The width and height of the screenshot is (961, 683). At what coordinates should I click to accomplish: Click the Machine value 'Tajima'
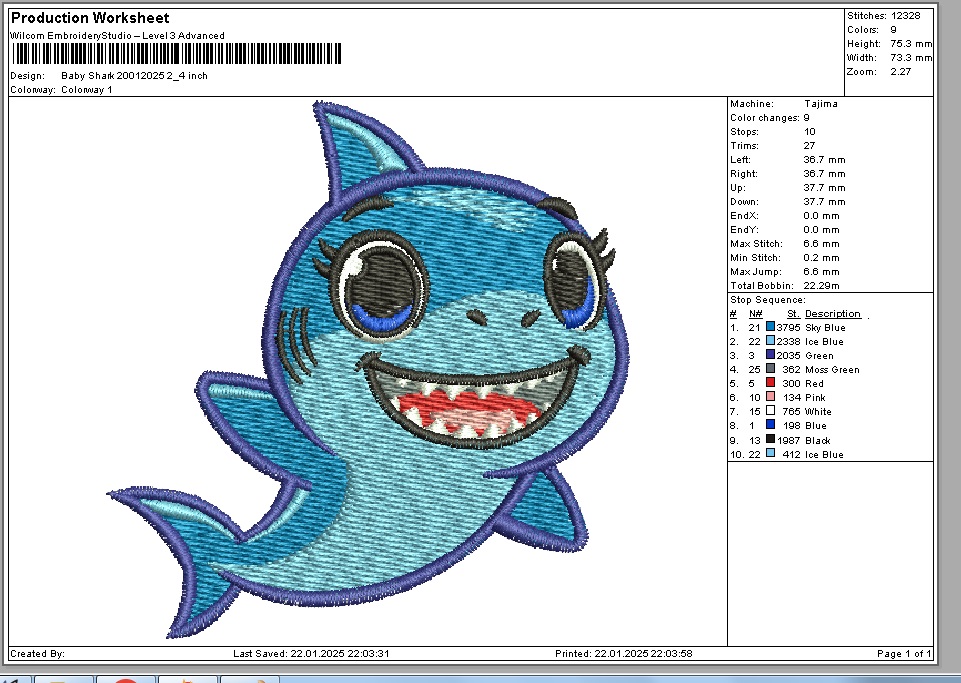coord(821,104)
